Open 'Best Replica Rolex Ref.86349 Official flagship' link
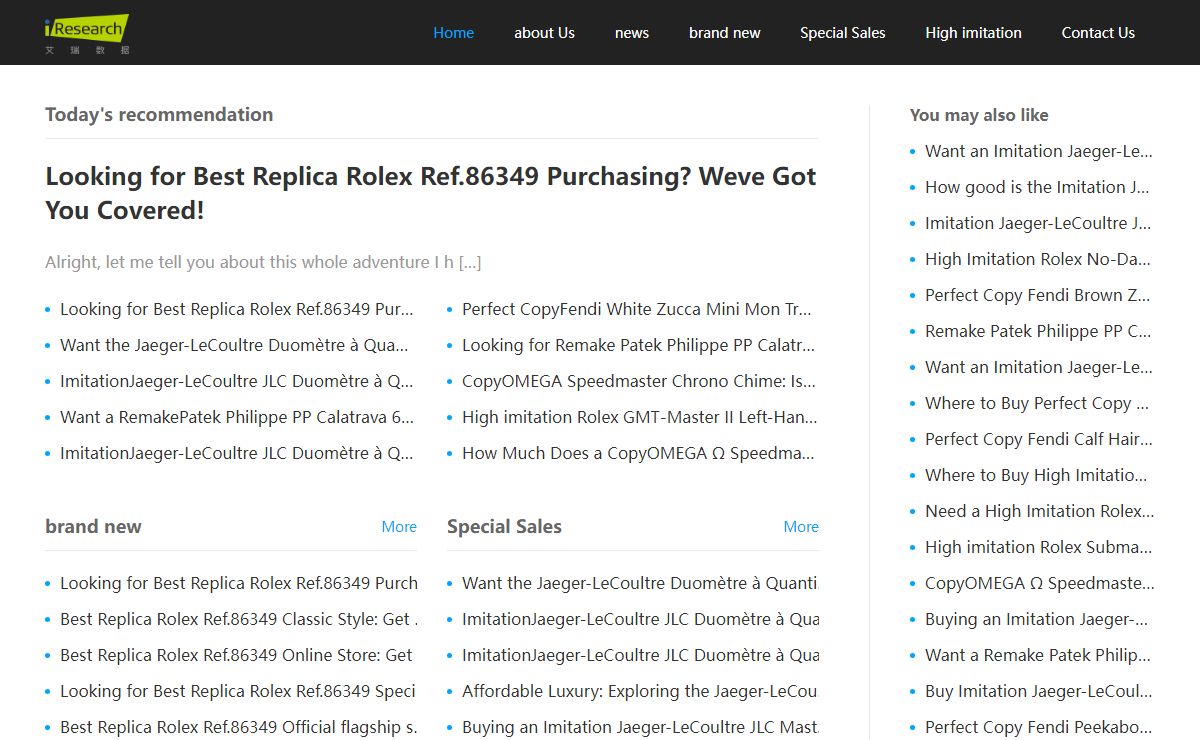The image size is (1200, 740). [x=238, y=727]
